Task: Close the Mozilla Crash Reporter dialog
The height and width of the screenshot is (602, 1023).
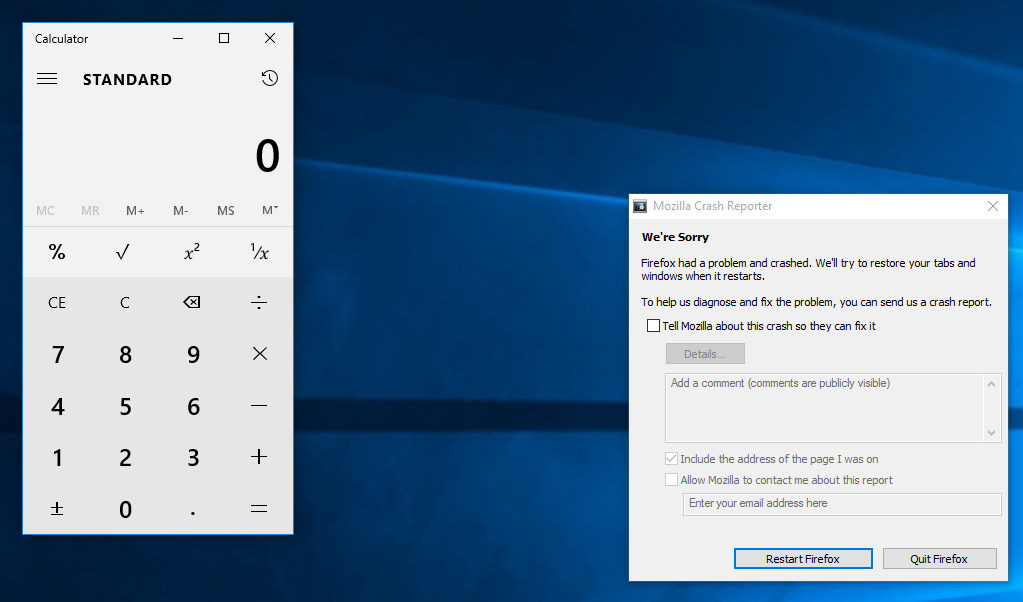Action: [992, 206]
